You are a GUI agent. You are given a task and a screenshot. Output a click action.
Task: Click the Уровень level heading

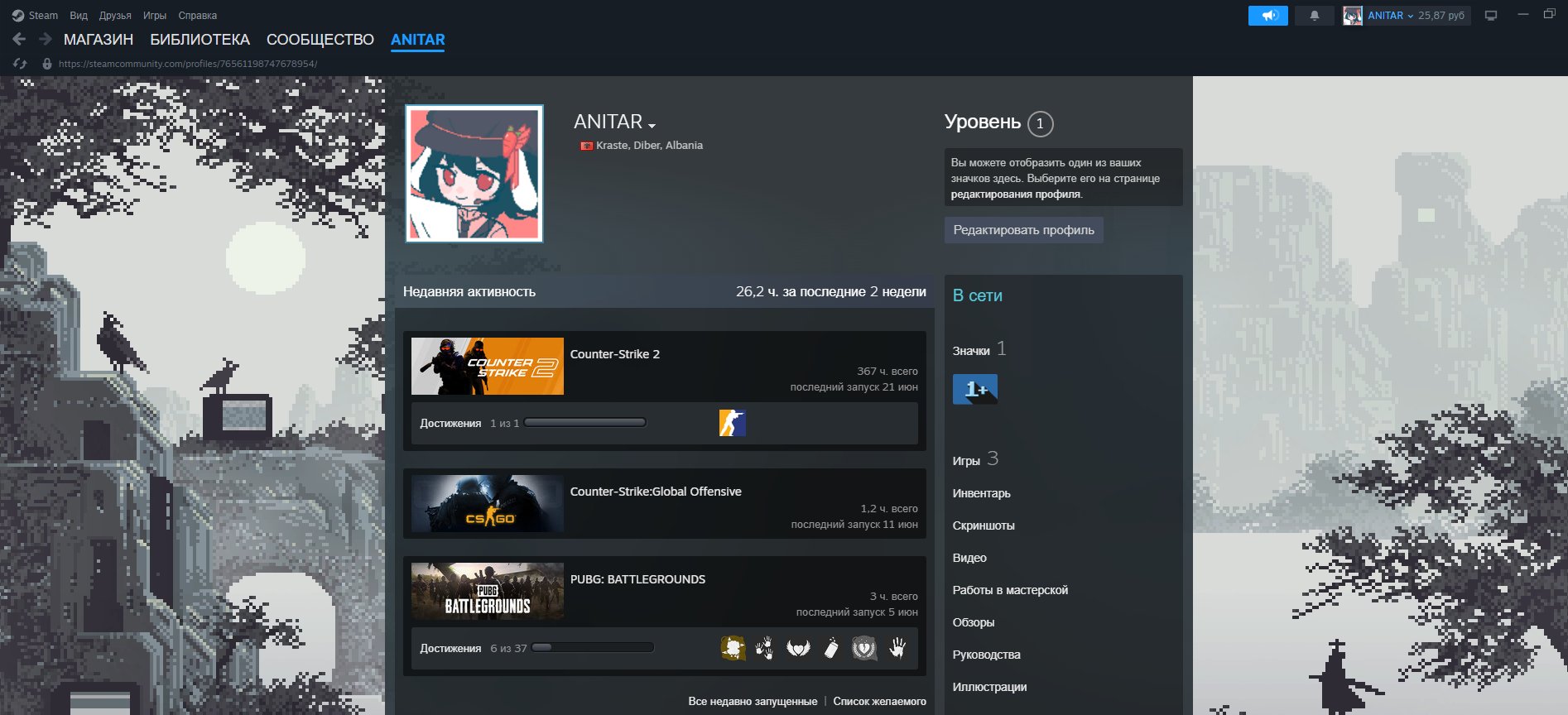tap(983, 122)
